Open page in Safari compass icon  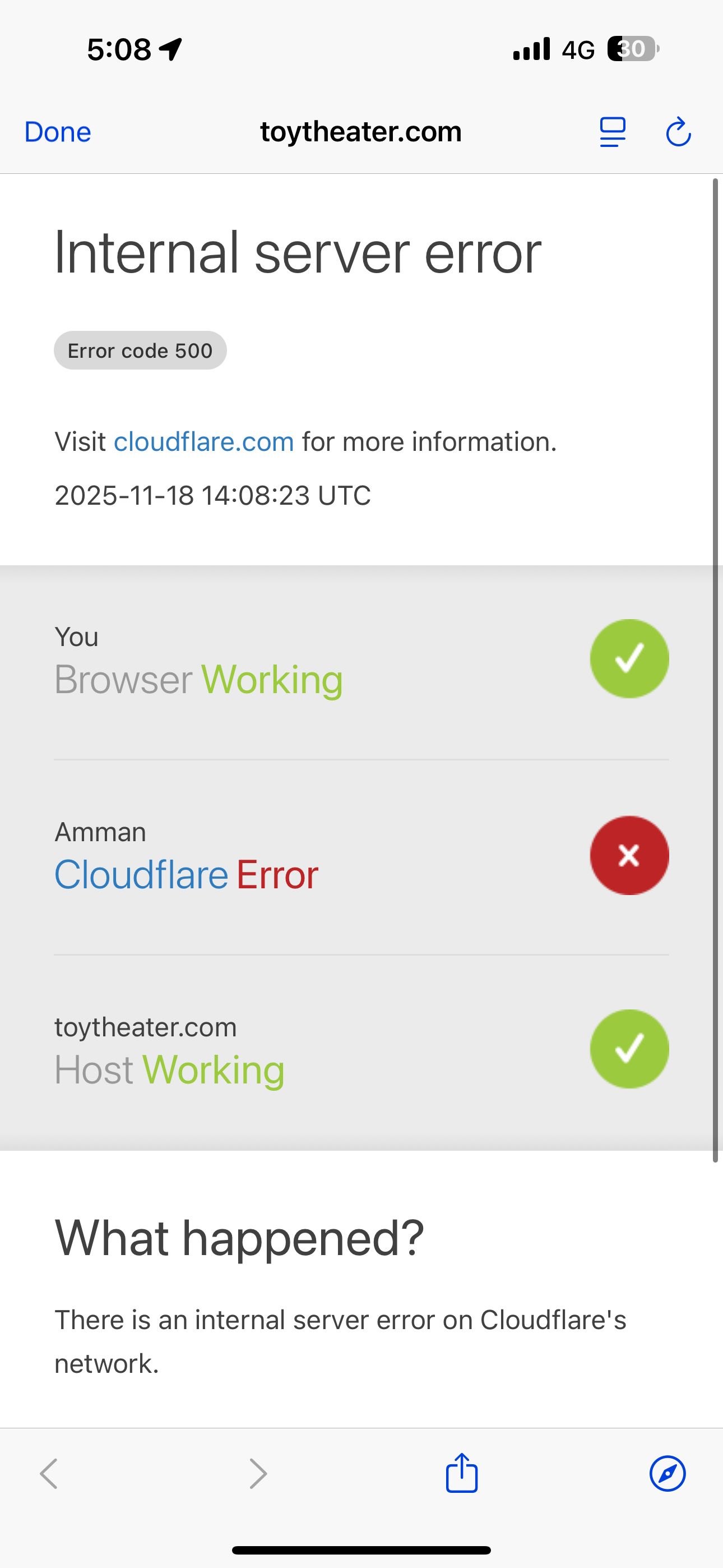pos(668,1473)
